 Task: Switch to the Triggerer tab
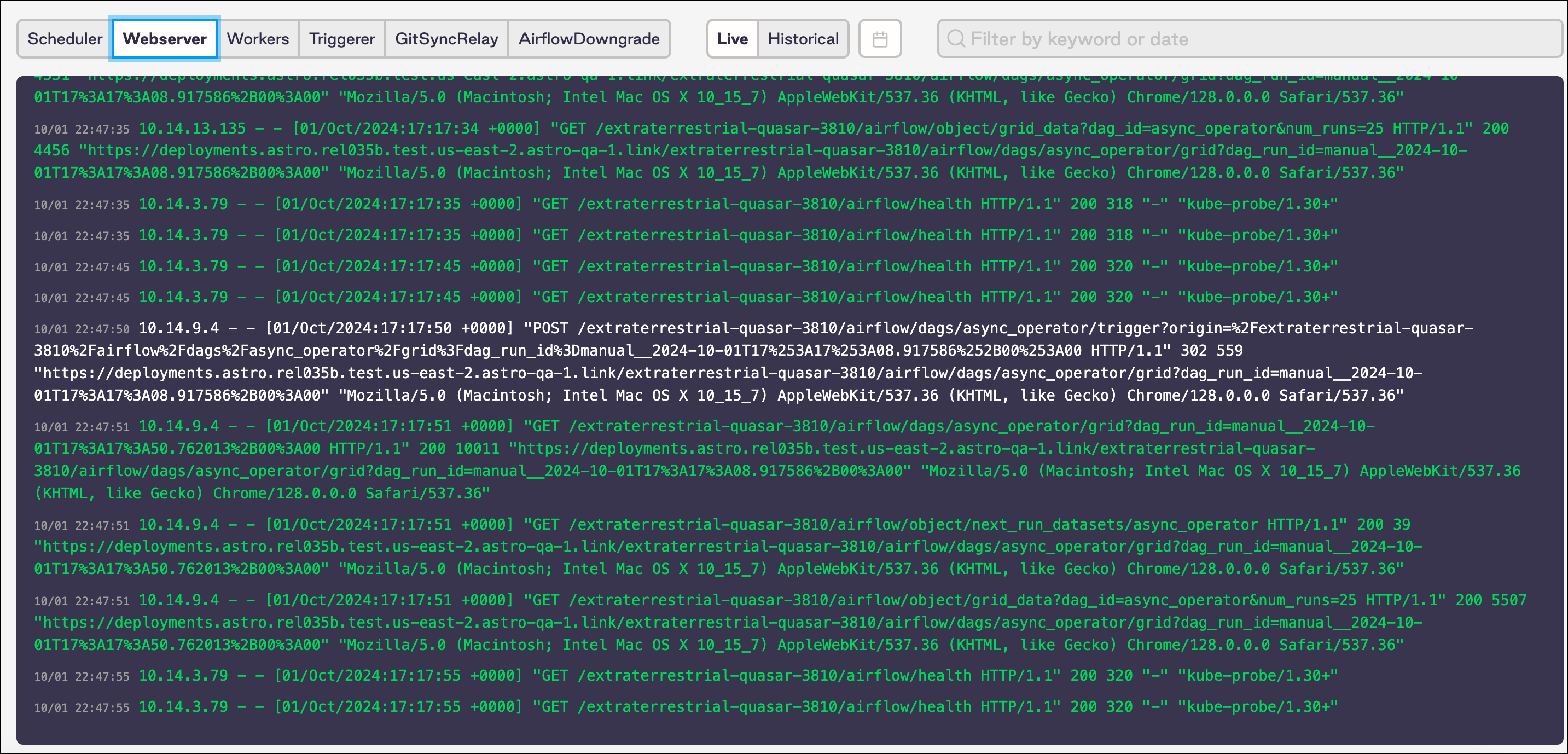342,39
